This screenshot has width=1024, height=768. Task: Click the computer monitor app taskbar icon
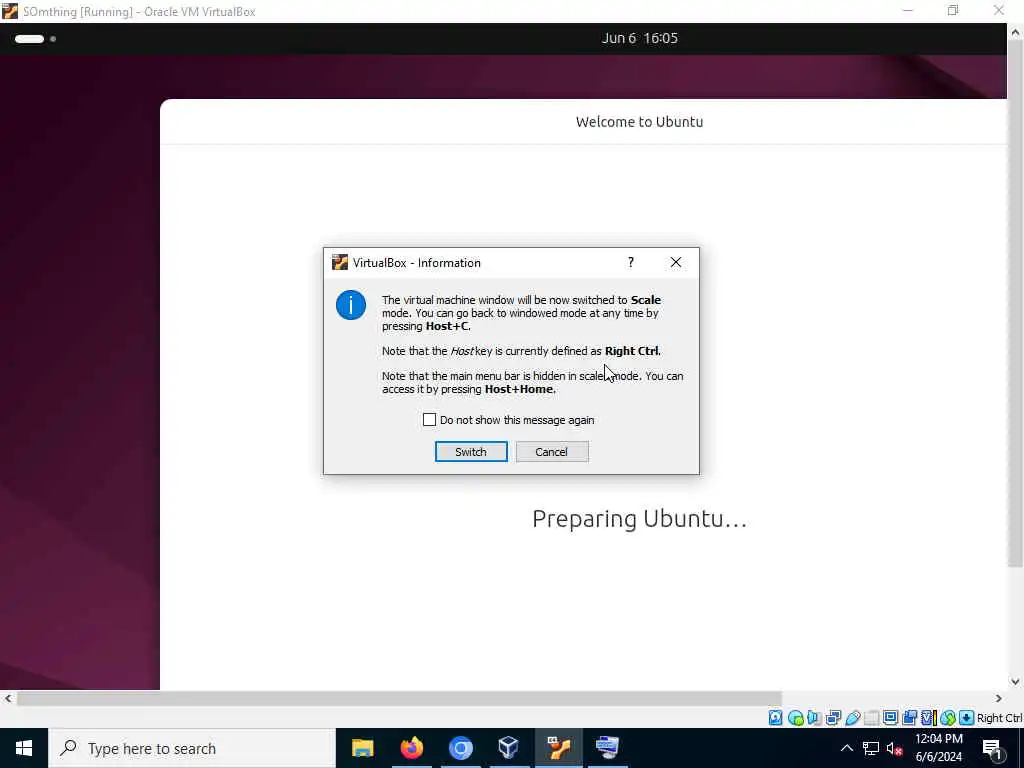point(607,748)
